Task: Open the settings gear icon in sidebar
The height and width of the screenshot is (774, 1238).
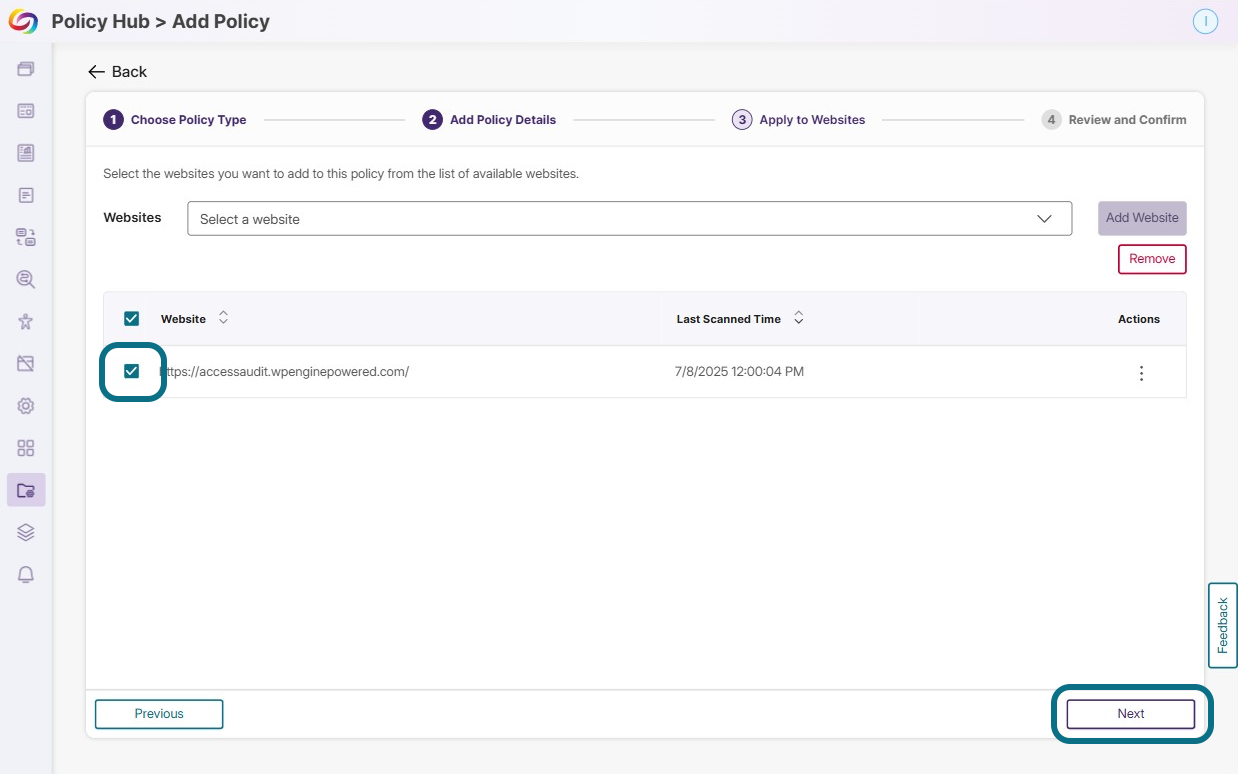Action: (x=26, y=406)
